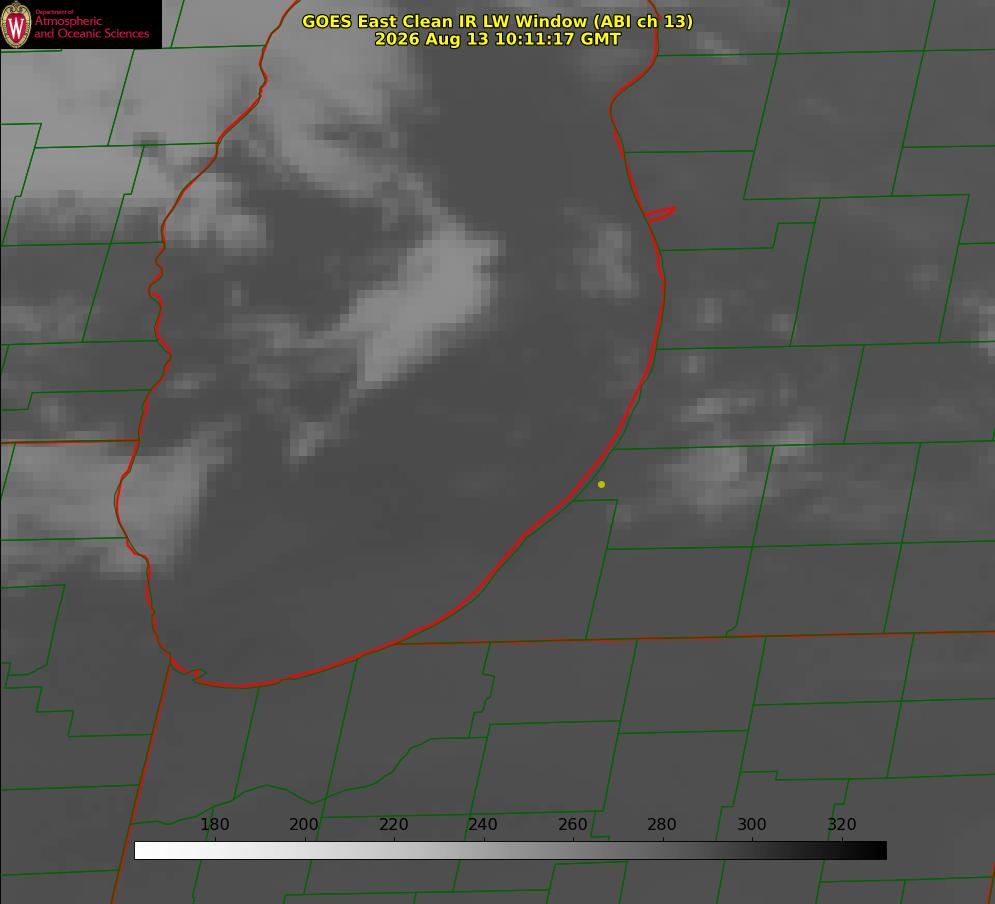Click the Atmospheric and Oceanic Sciences text

(91, 27)
